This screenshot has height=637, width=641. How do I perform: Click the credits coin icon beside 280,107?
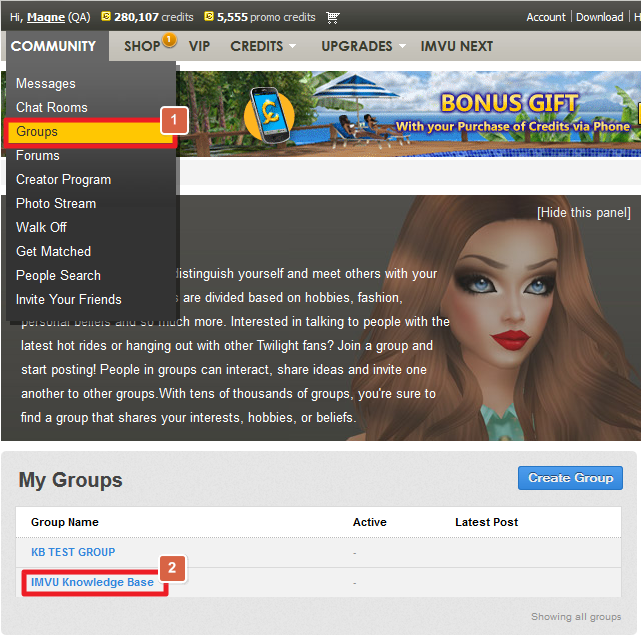pos(106,16)
